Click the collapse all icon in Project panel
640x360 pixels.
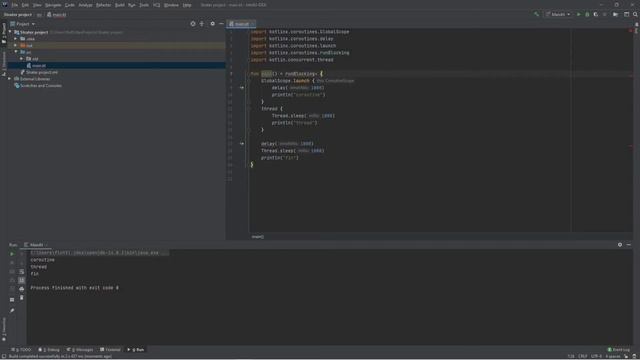202,24
